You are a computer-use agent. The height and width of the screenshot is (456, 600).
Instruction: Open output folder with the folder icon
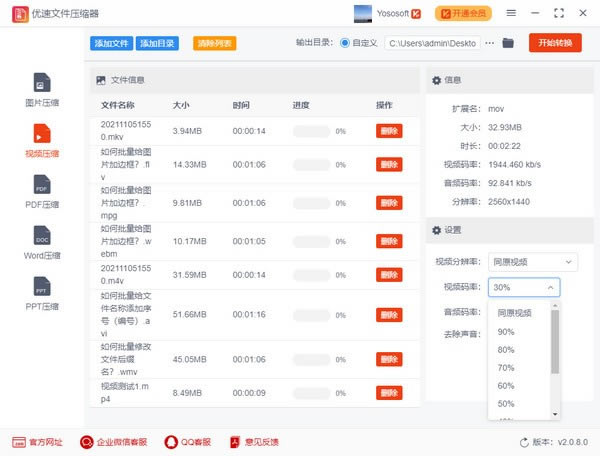point(508,43)
